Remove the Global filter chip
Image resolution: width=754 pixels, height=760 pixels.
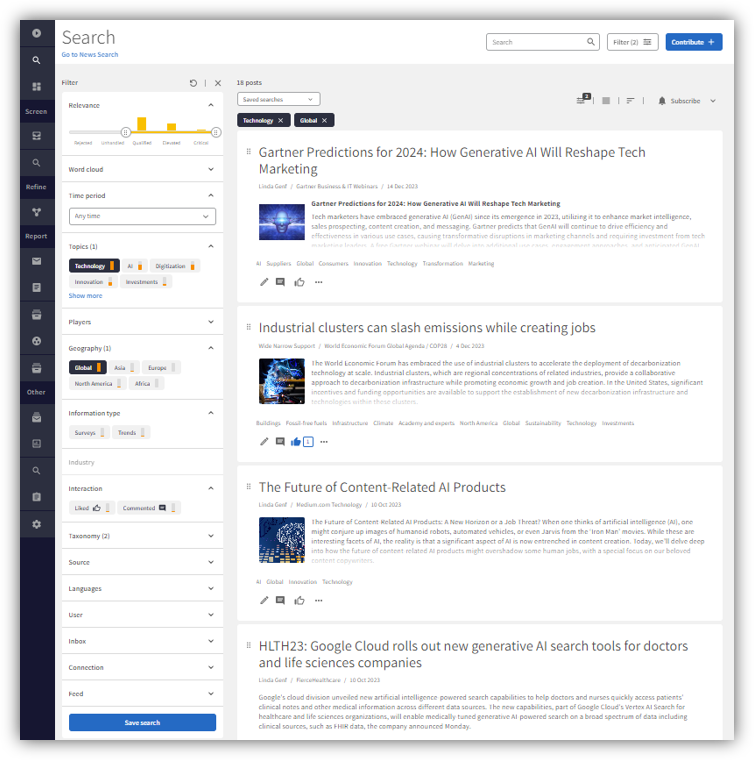(325, 120)
